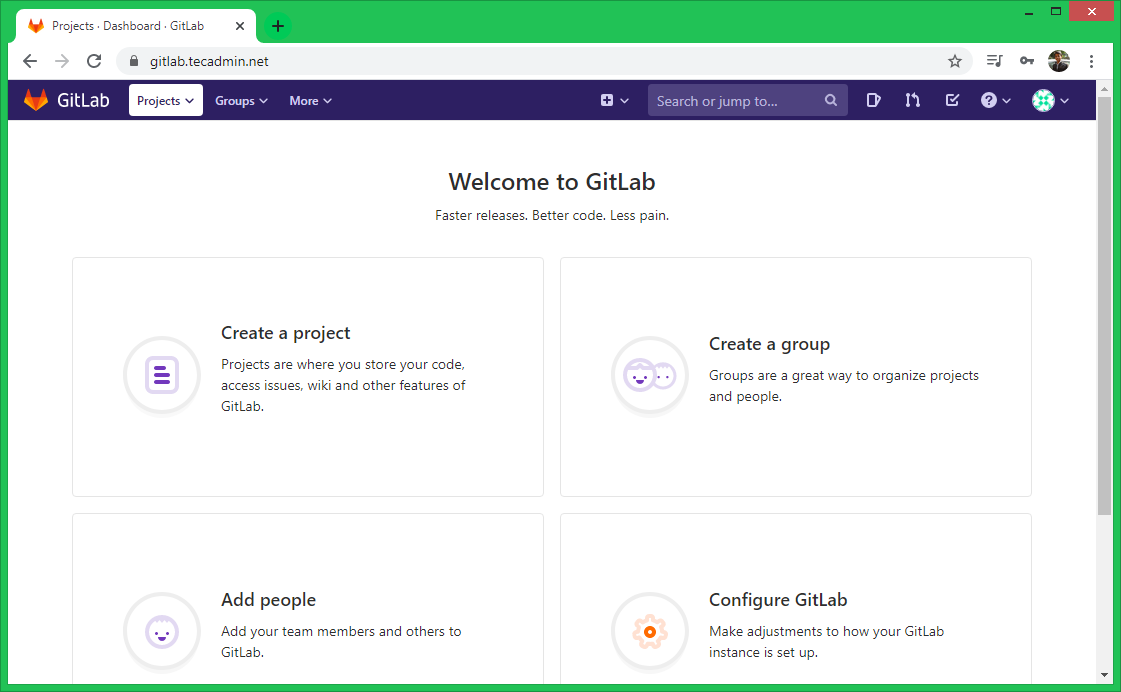The height and width of the screenshot is (692, 1121).
Task: Open the Add people card
Action: click(308, 599)
